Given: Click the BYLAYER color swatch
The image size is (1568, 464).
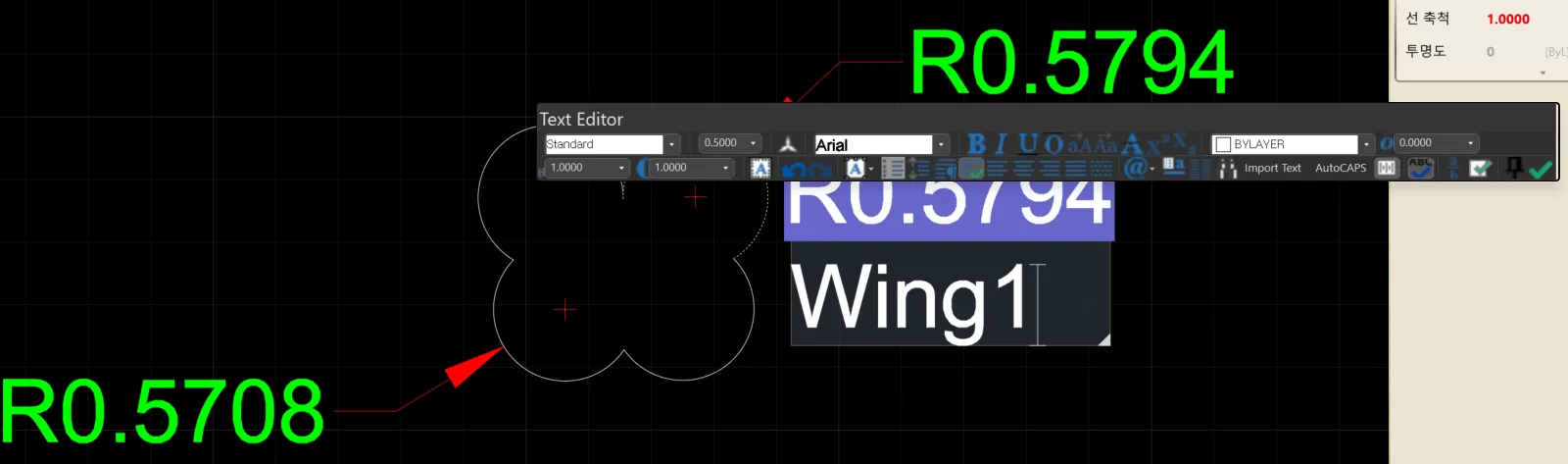Looking at the screenshot, I should [x=1223, y=144].
